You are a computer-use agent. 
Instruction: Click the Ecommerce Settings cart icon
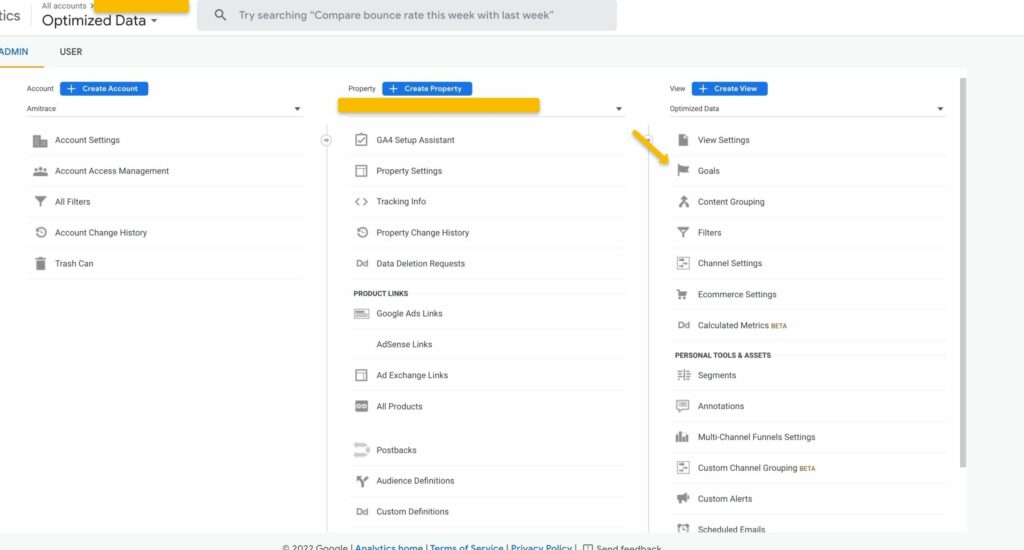tap(683, 295)
